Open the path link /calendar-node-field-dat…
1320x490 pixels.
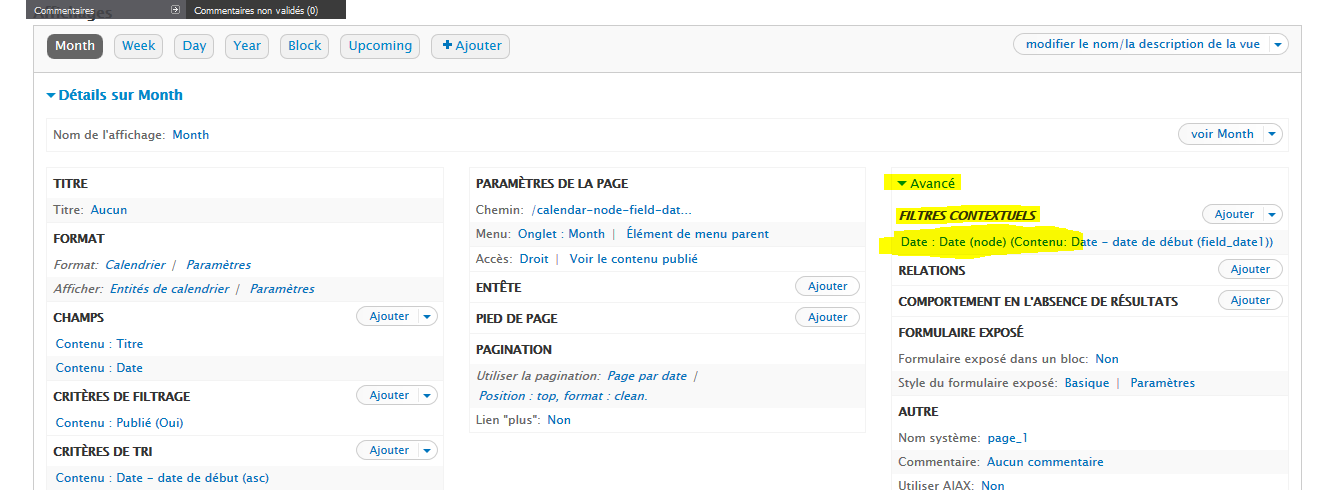pos(611,210)
